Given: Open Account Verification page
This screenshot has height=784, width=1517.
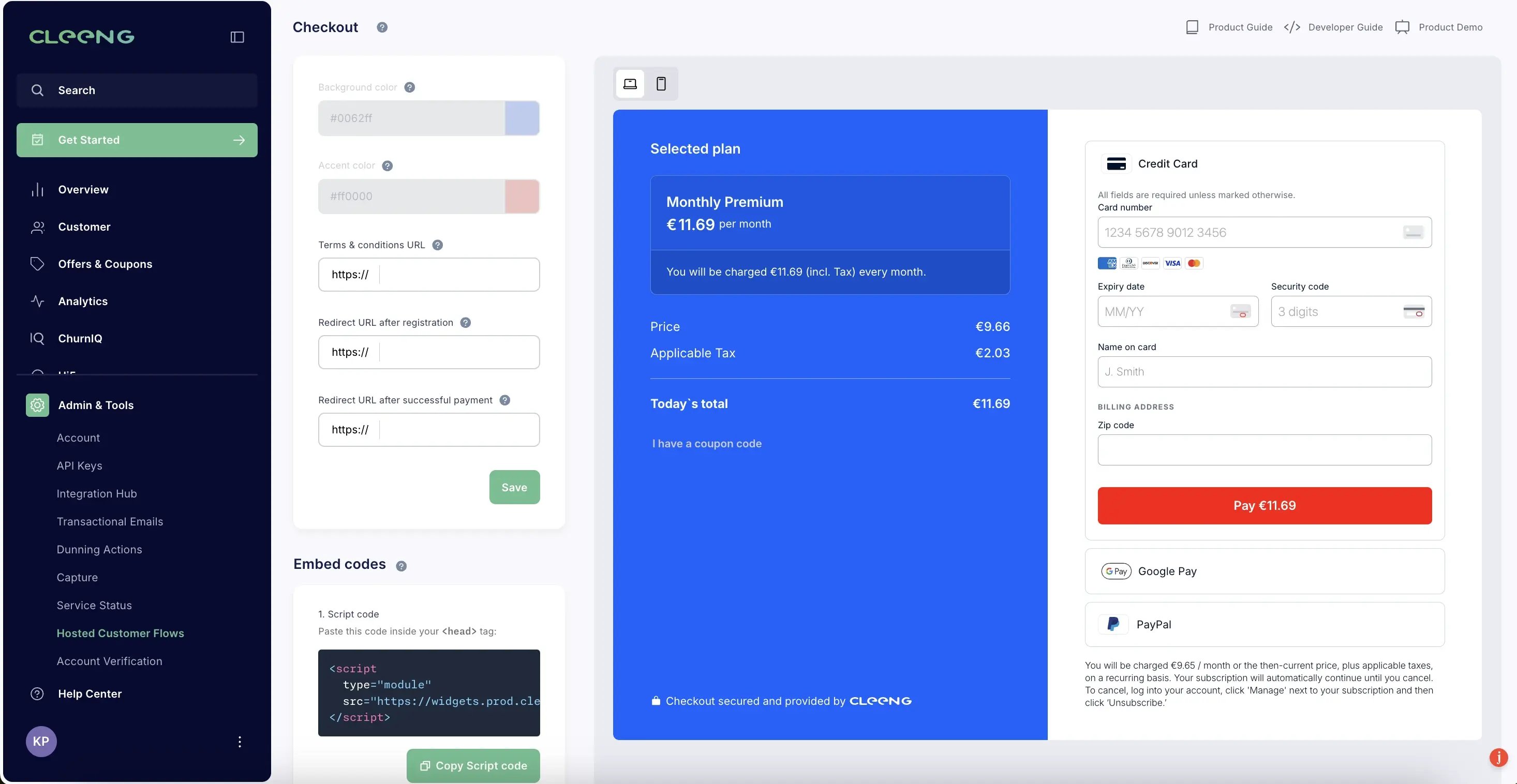Looking at the screenshot, I should 110,661.
